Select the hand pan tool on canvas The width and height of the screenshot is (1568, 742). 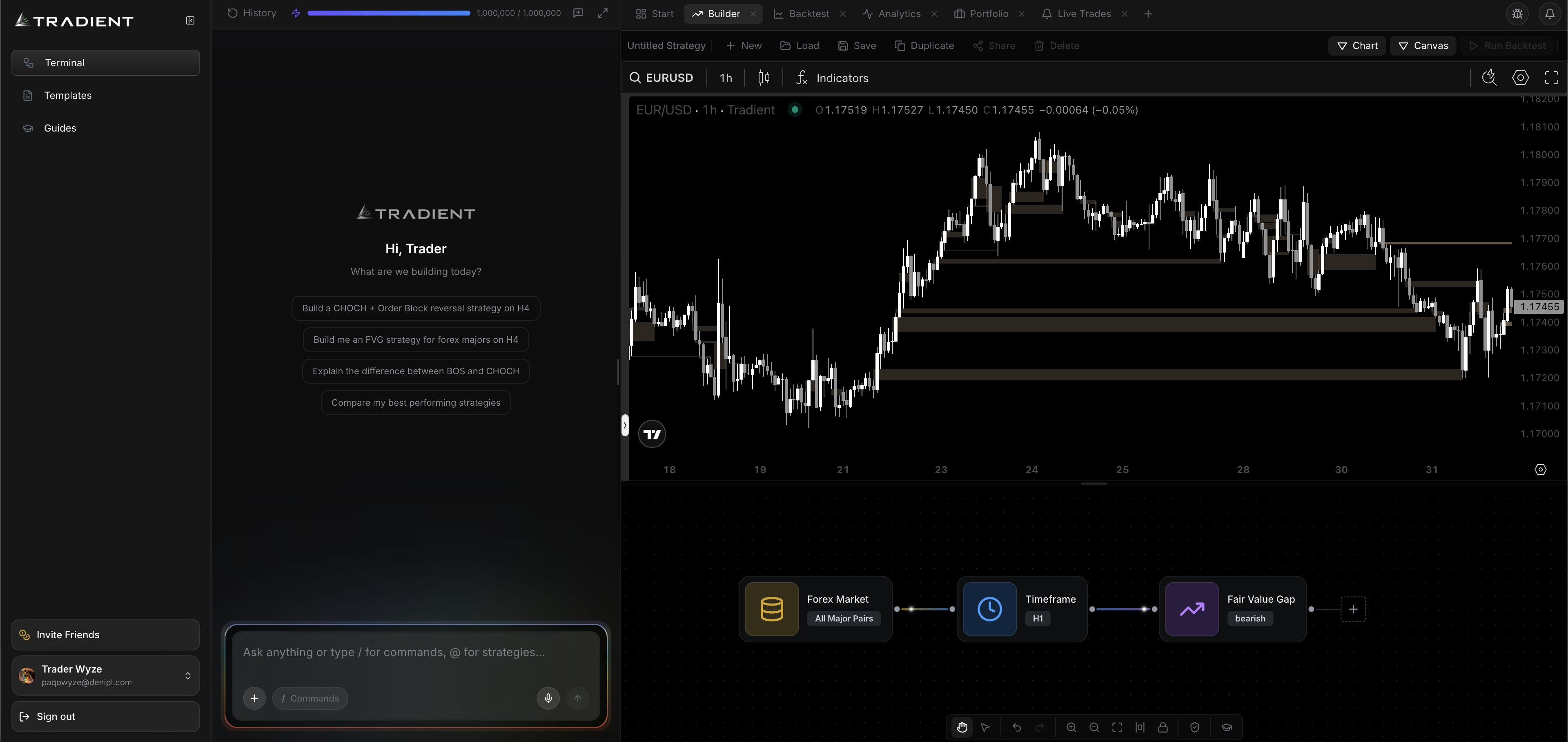962,727
